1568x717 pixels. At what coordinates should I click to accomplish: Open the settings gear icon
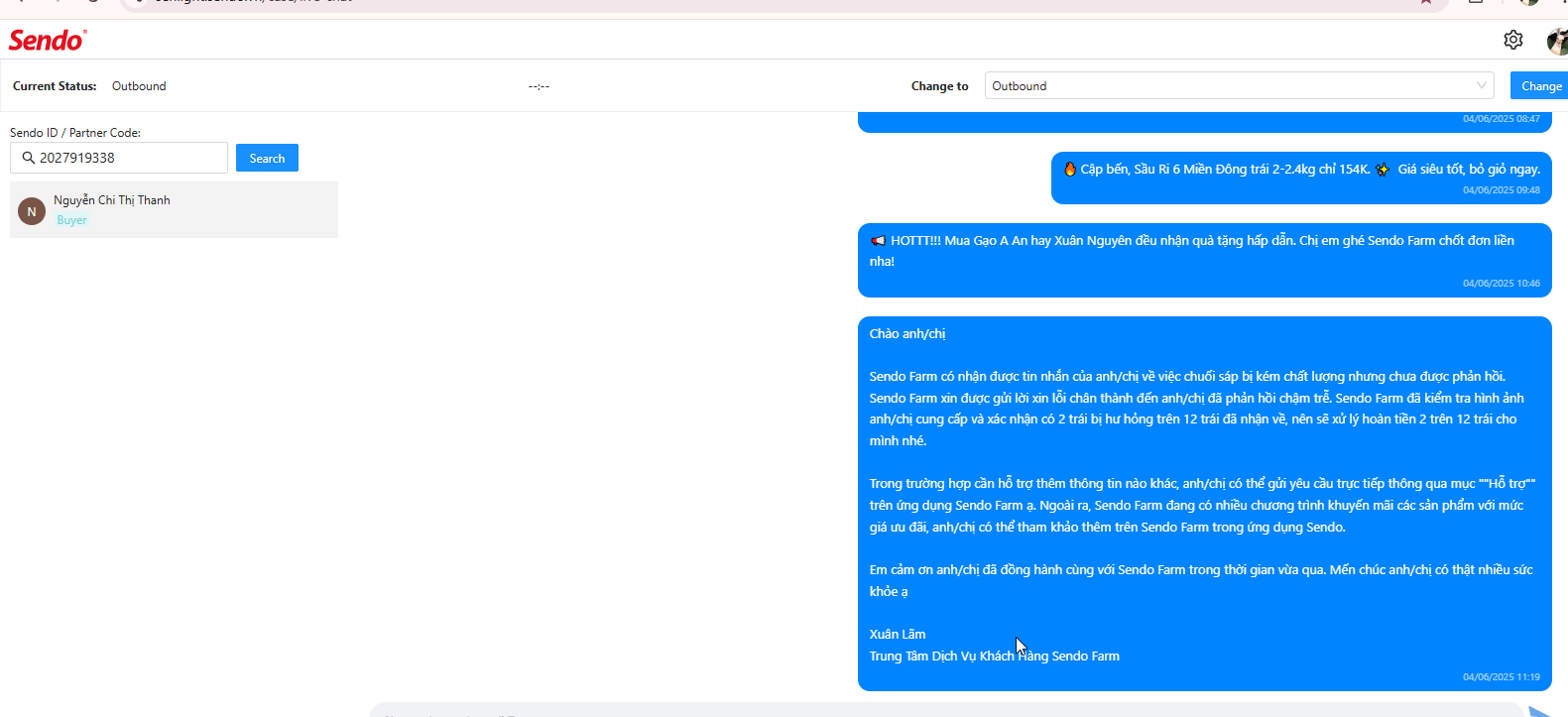1512,40
